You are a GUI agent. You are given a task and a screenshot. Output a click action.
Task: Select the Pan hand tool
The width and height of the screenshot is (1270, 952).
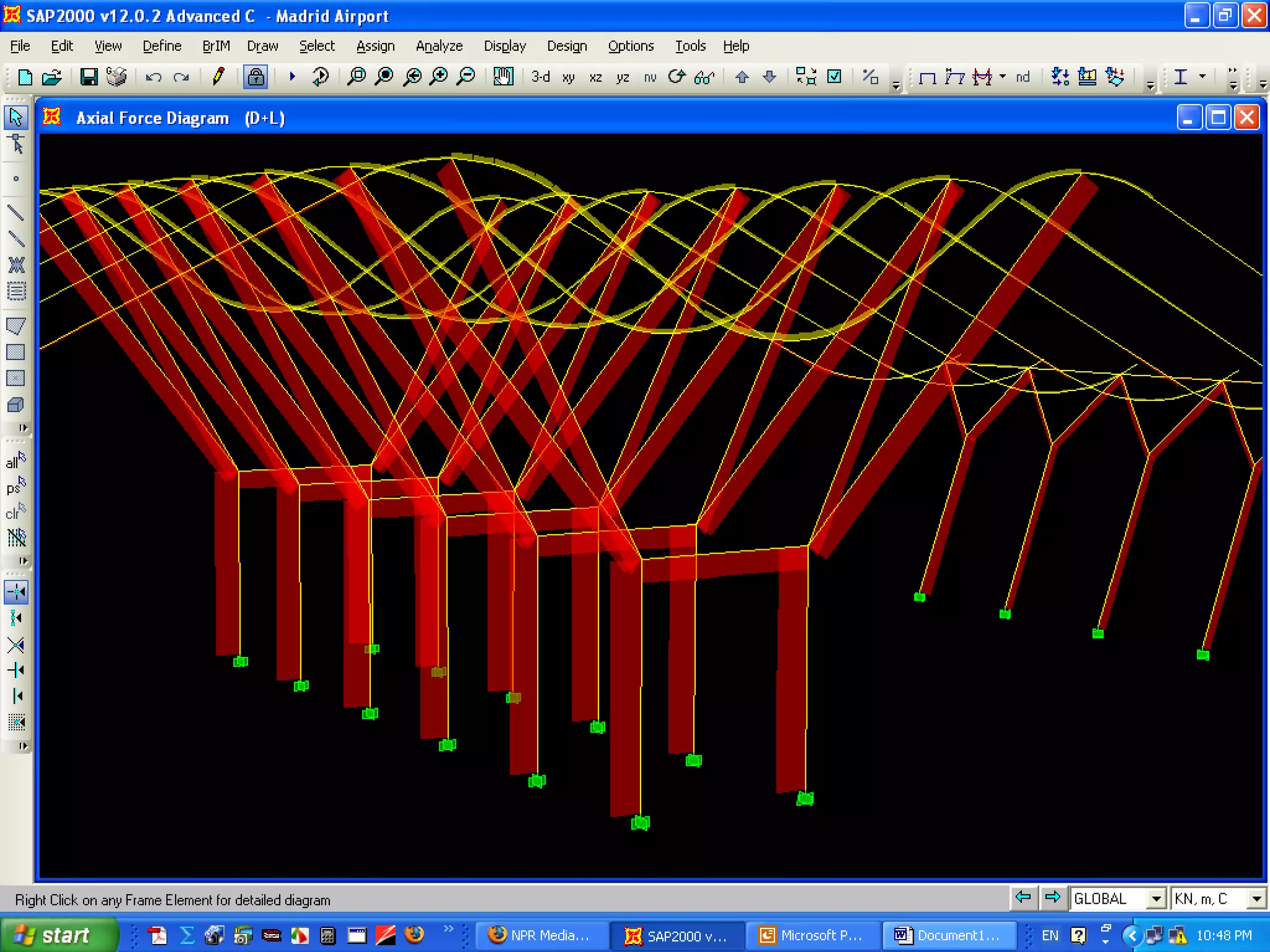503,77
